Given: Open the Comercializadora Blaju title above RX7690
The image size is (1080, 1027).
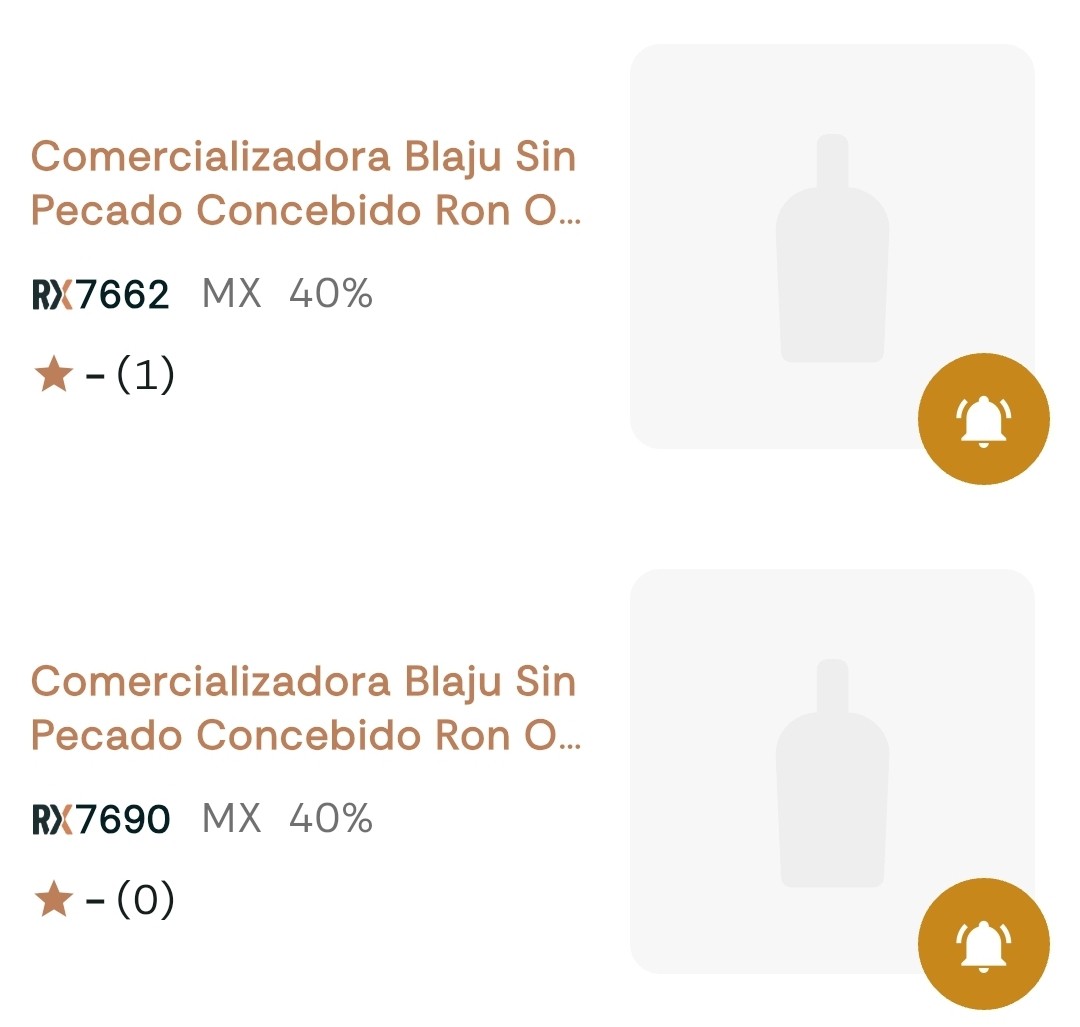Looking at the screenshot, I should (304, 708).
